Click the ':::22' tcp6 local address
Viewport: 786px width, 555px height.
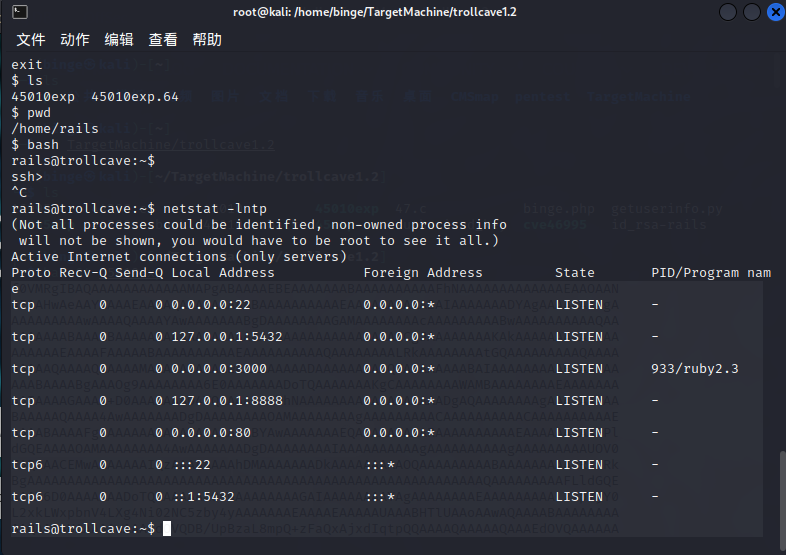click(x=192, y=465)
